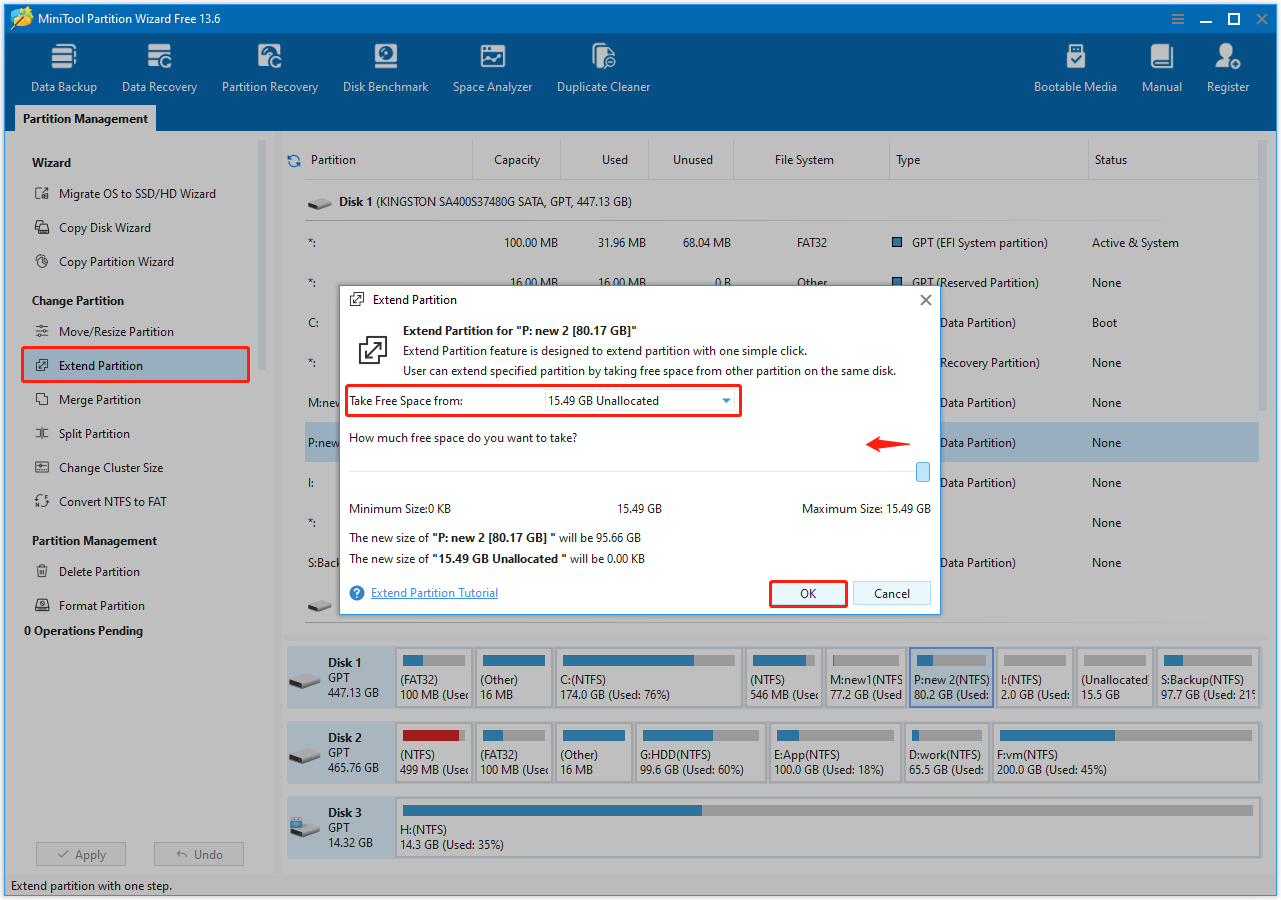Create Bootable Media from toolbar

(1075, 68)
